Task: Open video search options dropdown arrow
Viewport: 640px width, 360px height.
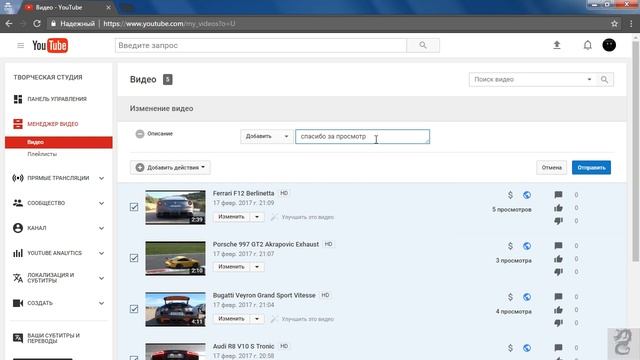Action: coord(589,80)
